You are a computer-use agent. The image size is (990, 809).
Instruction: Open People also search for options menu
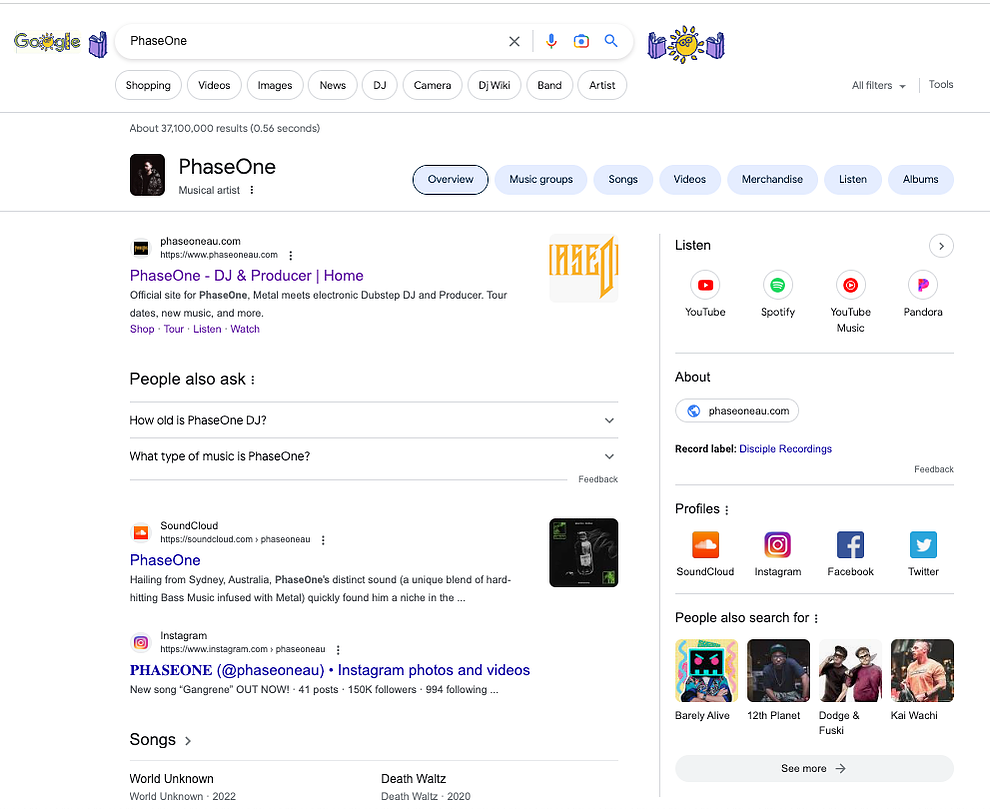pyautogui.click(x=816, y=619)
